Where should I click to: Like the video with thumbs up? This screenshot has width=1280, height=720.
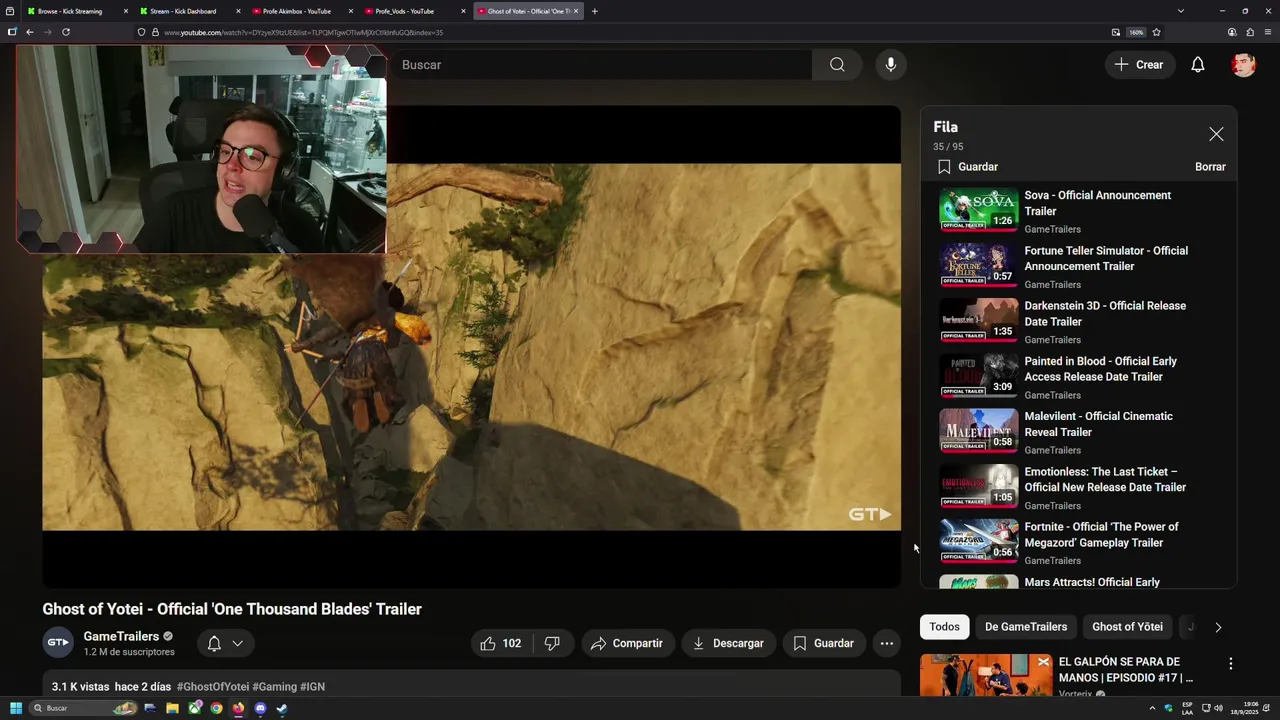tap(501, 643)
